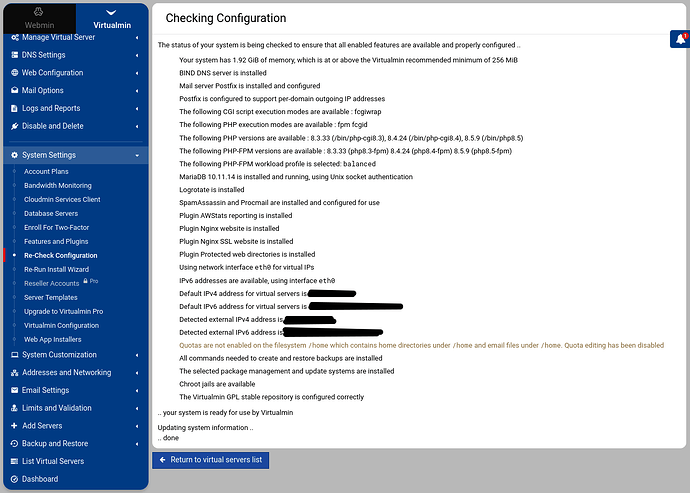Screen dimensions: 690x493
Task: Expand Backup and Restore arrow
Action: [x=137, y=444]
